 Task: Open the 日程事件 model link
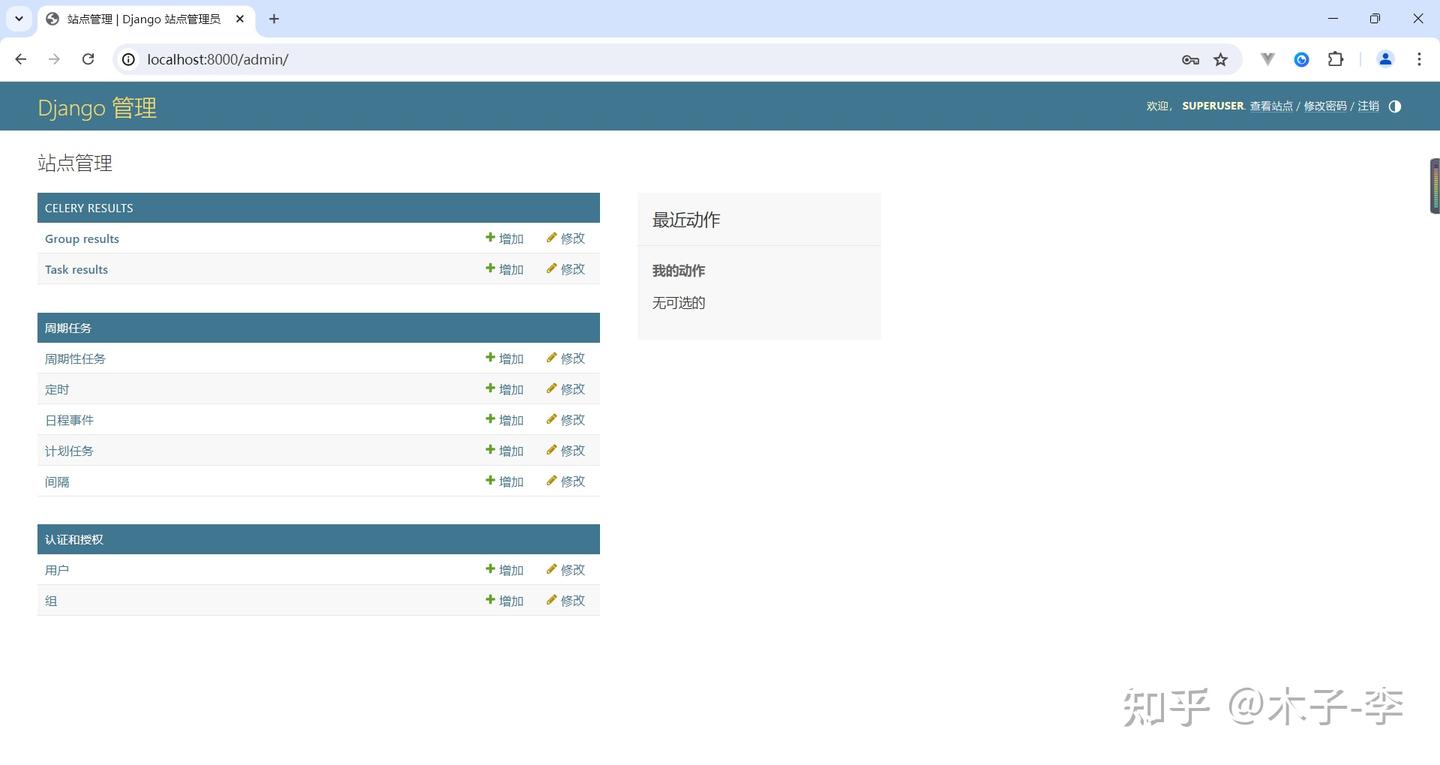click(x=69, y=421)
